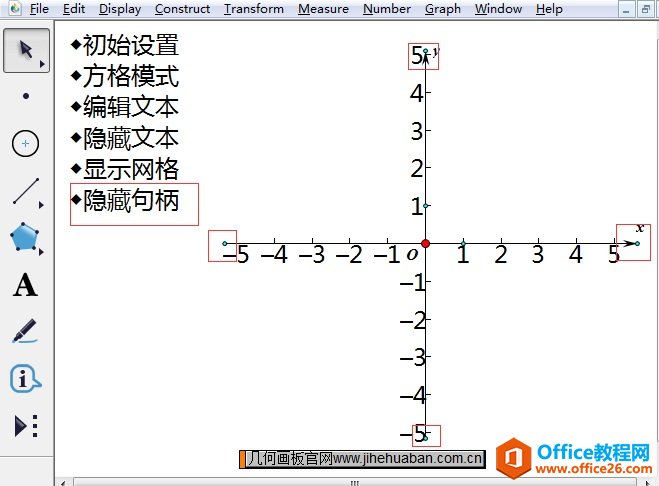Open the File menu
The width and height of the screenshot is (659, 486).
tap(39, 9)
